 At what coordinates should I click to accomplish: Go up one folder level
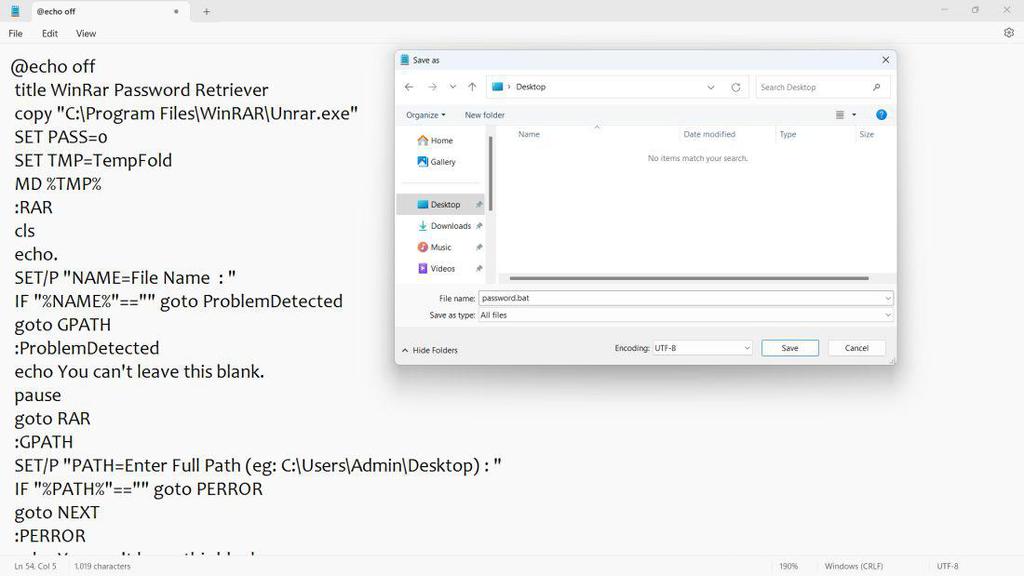471,86
